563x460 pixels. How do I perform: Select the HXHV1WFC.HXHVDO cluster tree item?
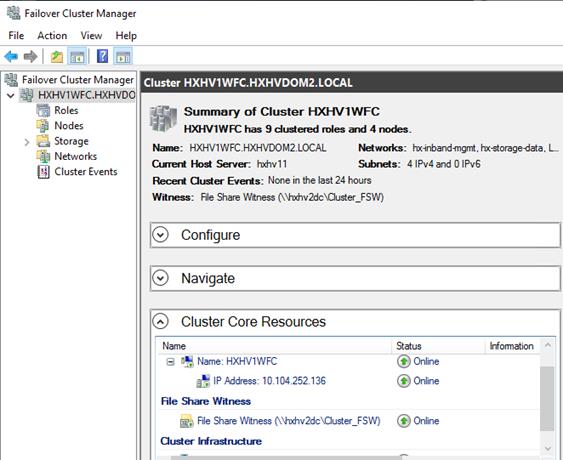87,95
